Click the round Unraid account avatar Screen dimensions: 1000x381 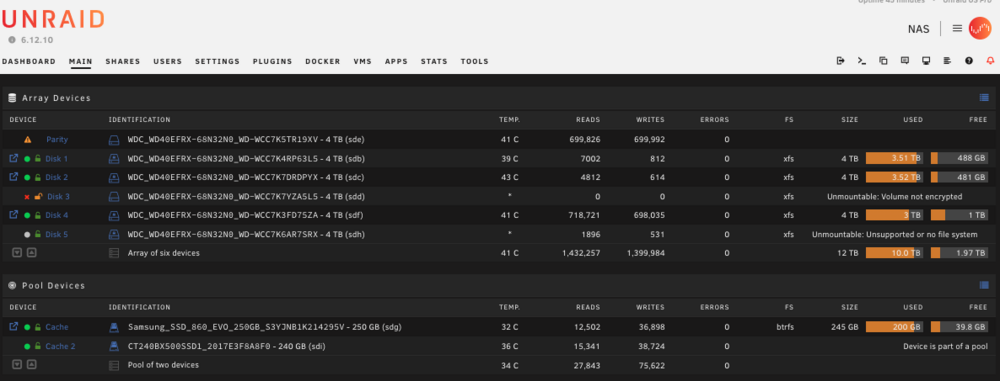point(980,29)
